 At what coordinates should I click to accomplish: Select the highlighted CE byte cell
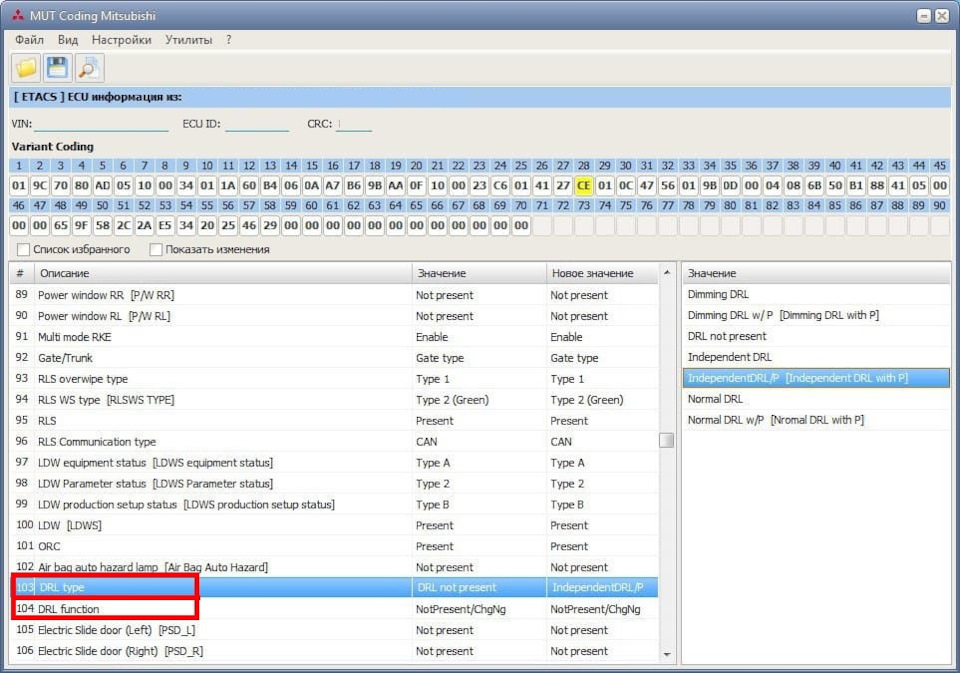click(x=583, y=186)
